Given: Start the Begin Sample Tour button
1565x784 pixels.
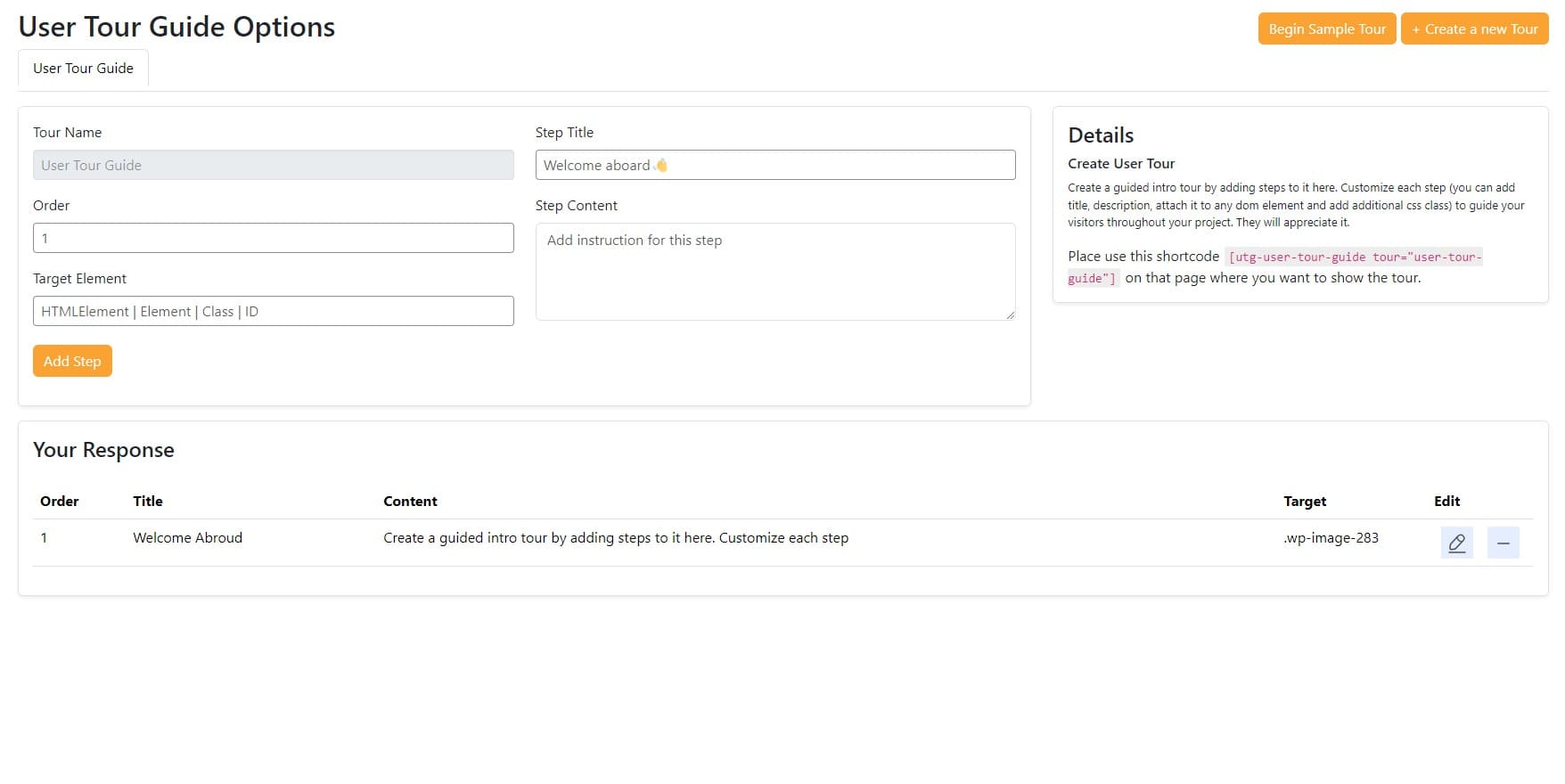Looking at the screenshot, I should click(1326, 29).
